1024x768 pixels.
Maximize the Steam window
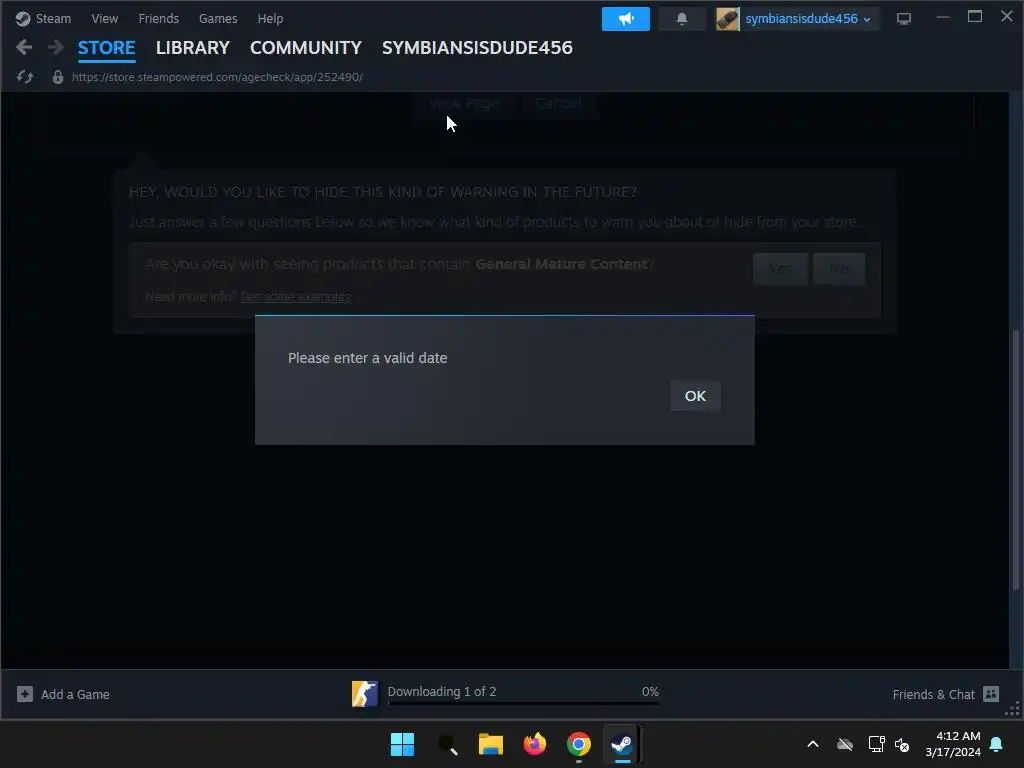(x=975, y=17)
